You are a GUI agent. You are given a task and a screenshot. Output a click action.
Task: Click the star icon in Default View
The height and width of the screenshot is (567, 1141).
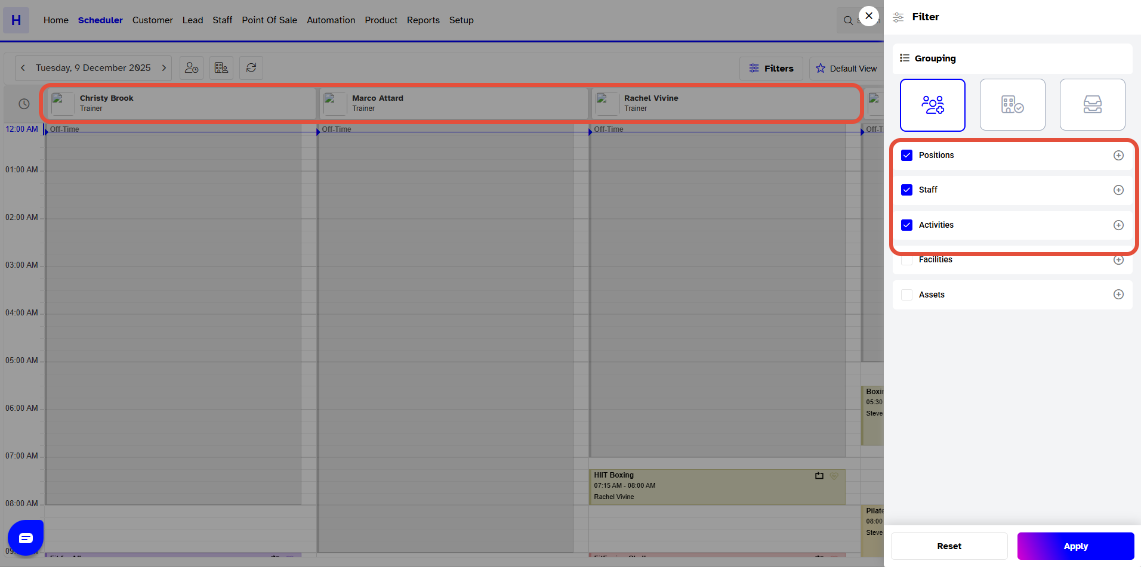[821, 68]
